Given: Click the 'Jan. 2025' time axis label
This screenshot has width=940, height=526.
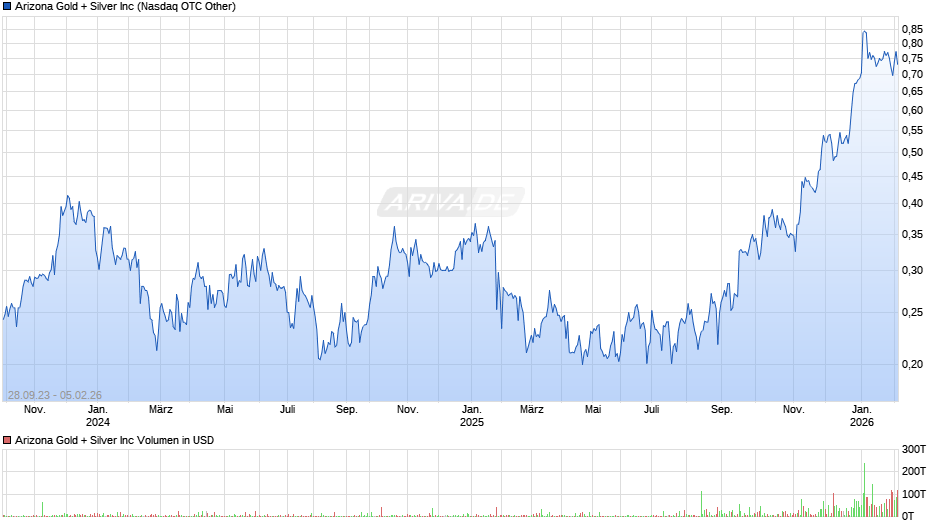Looking at the screenshot, I should click(472, 416).
